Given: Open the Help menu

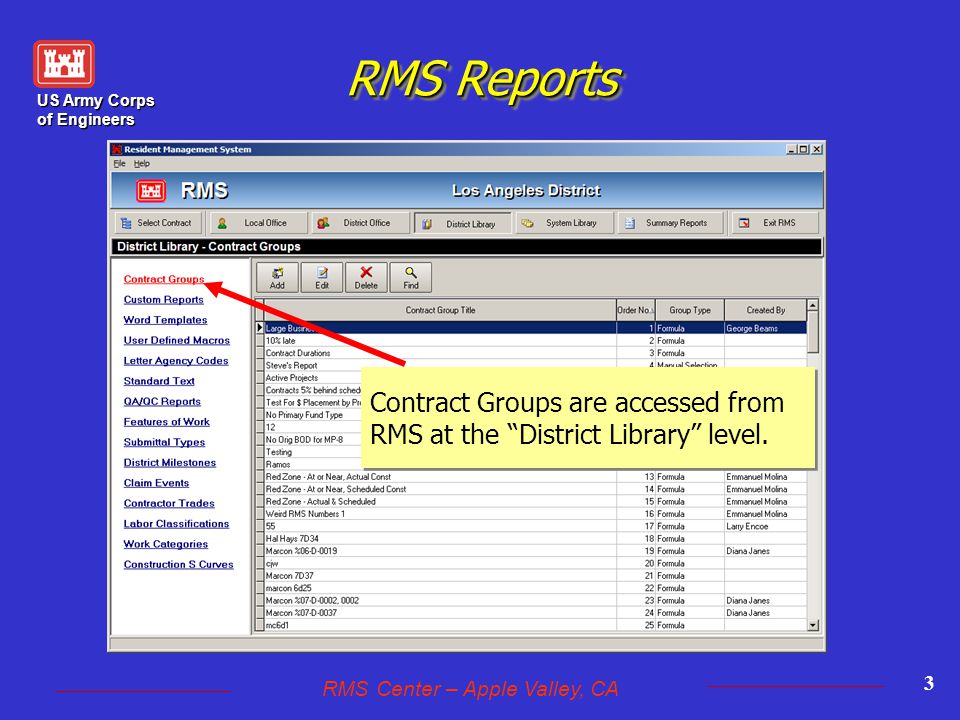Looking at the screenshot, I should (141, 163).
